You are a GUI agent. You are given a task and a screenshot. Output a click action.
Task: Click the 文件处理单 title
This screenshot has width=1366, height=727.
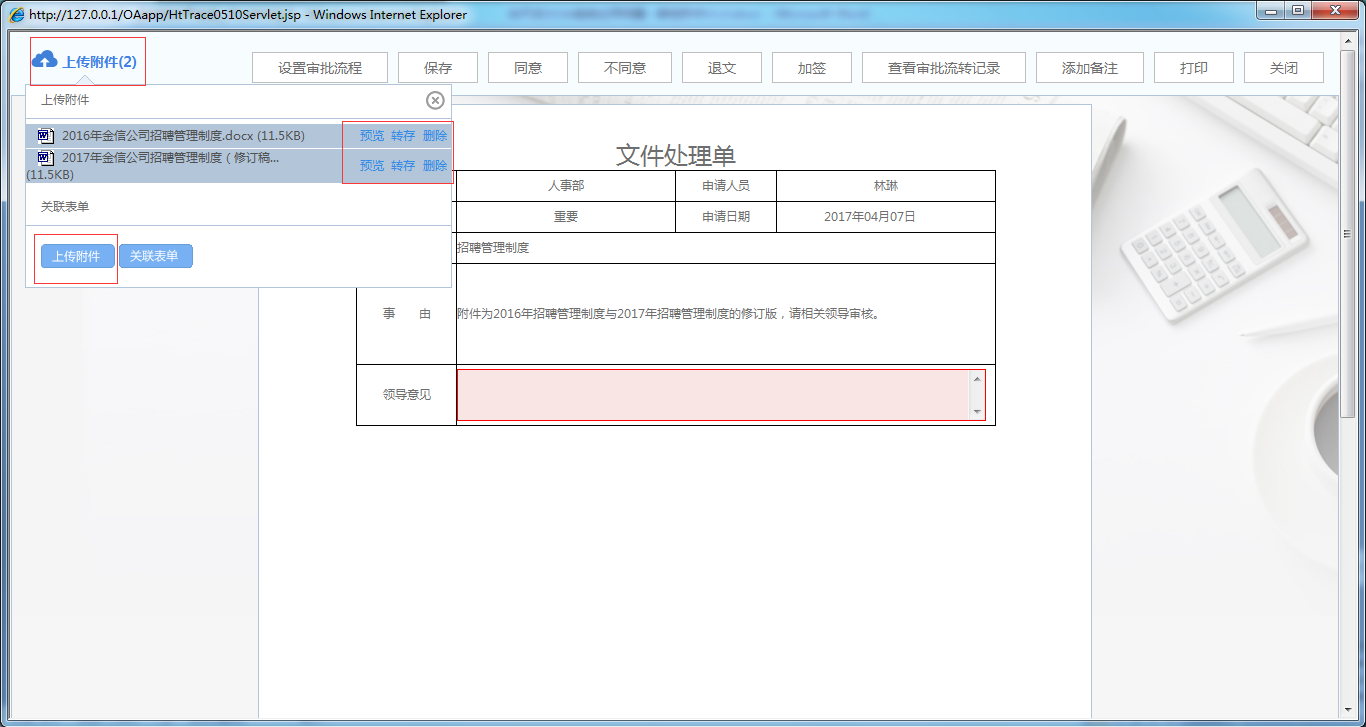coord(676,155)
